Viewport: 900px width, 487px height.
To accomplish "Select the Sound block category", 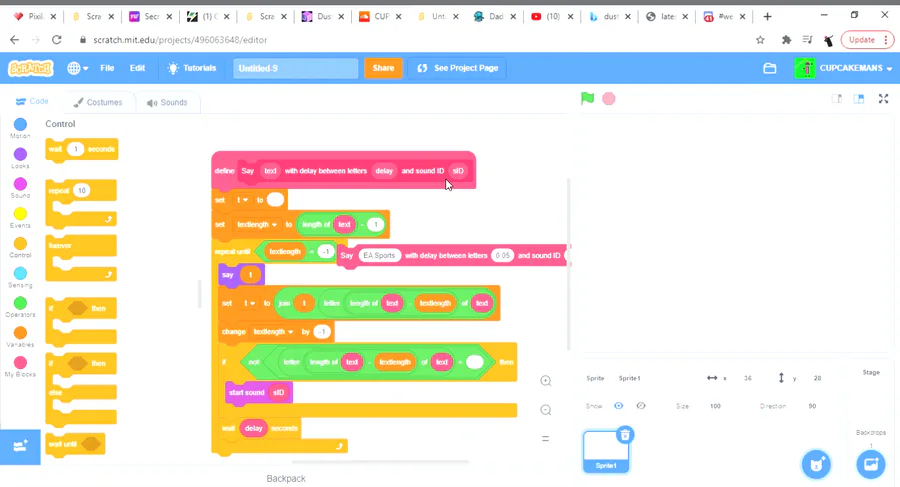I will (x=20, y=188).
